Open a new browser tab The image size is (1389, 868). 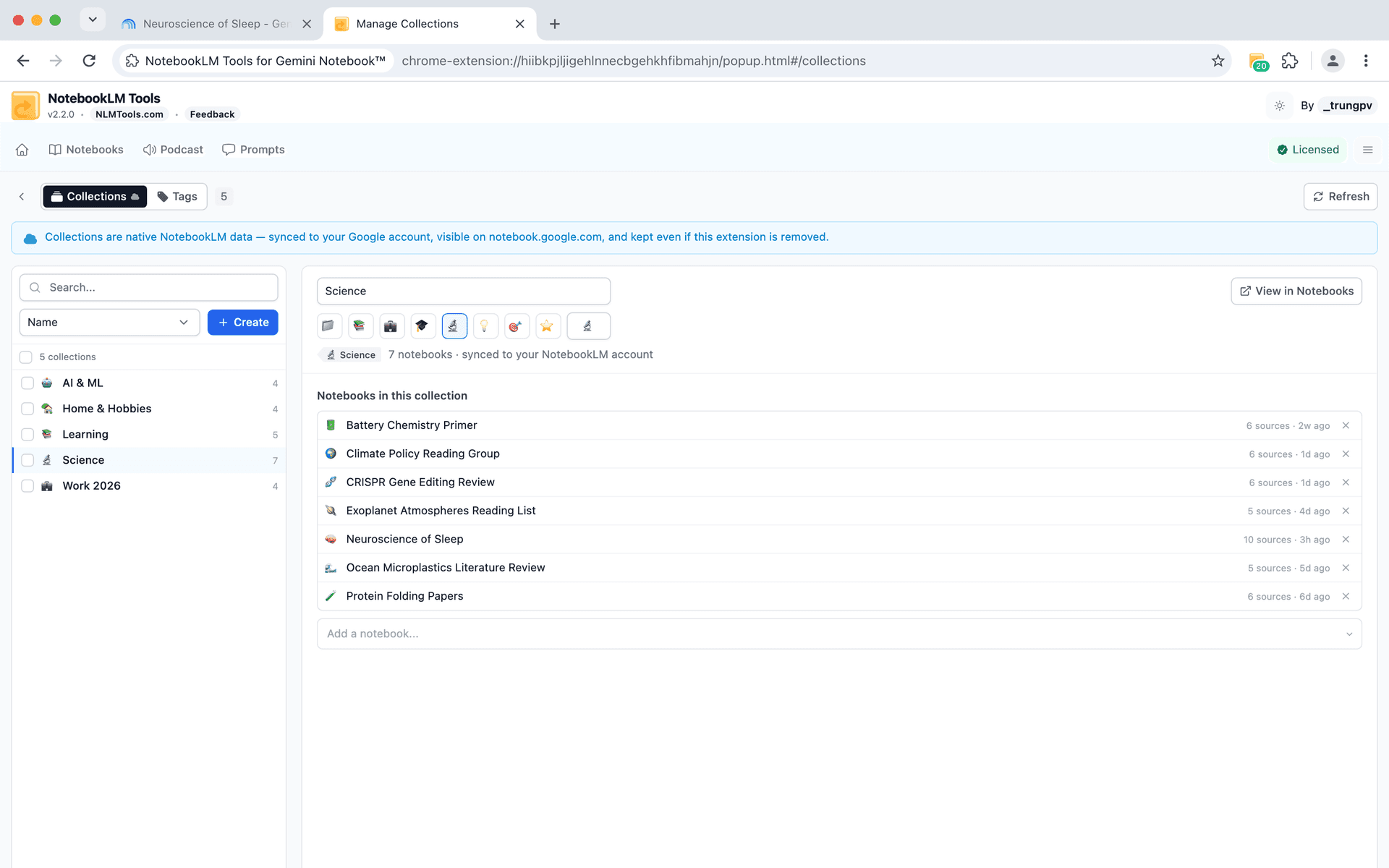click(x=555, y=24)
